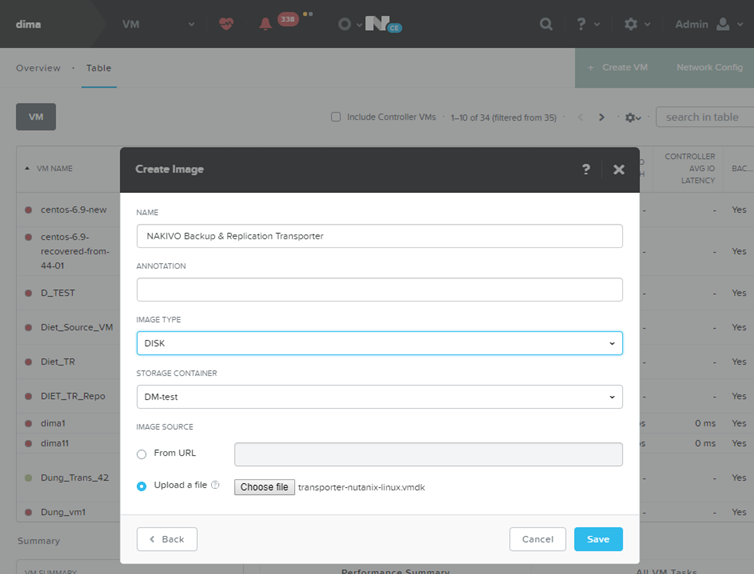Expand the Image Type DISK dropdown
Screen dimensions: 754x574
point(379,343)
